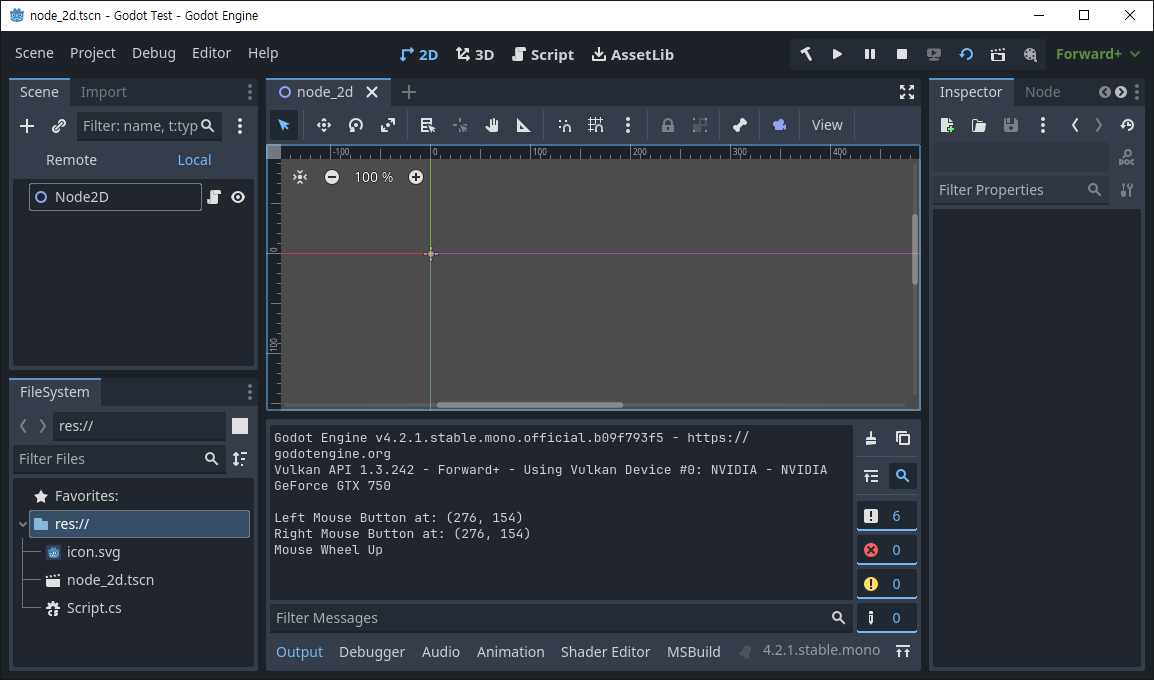Switch to the Script workspace
This screenshot has width=1154, height=680.
(x=543, y=54)
